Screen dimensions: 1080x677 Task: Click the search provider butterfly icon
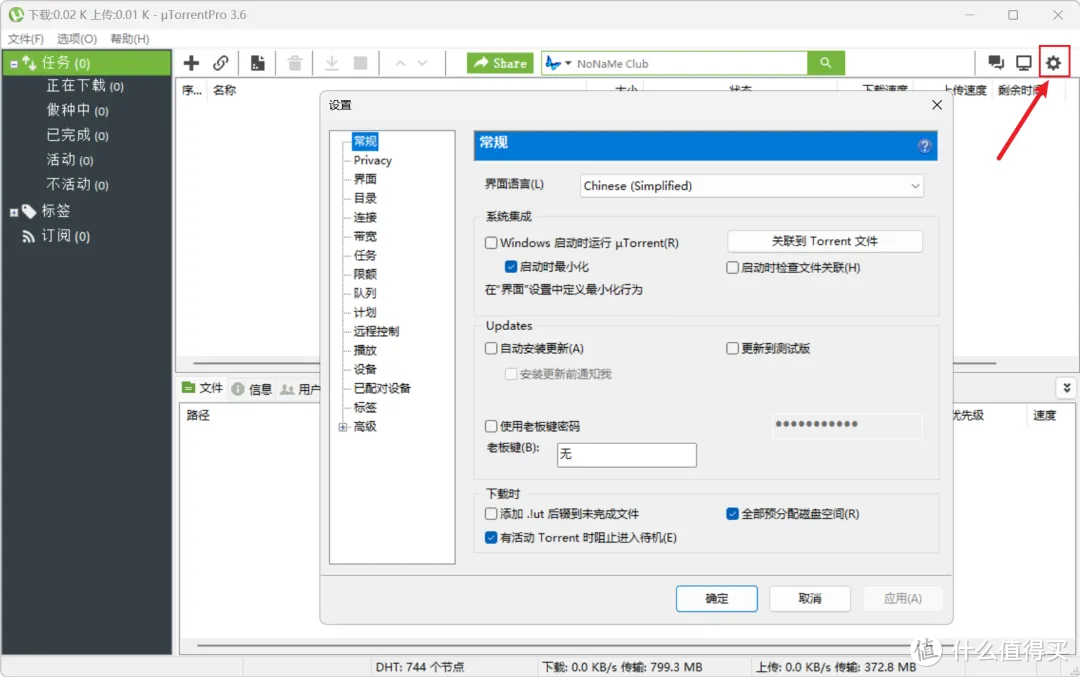553,63
